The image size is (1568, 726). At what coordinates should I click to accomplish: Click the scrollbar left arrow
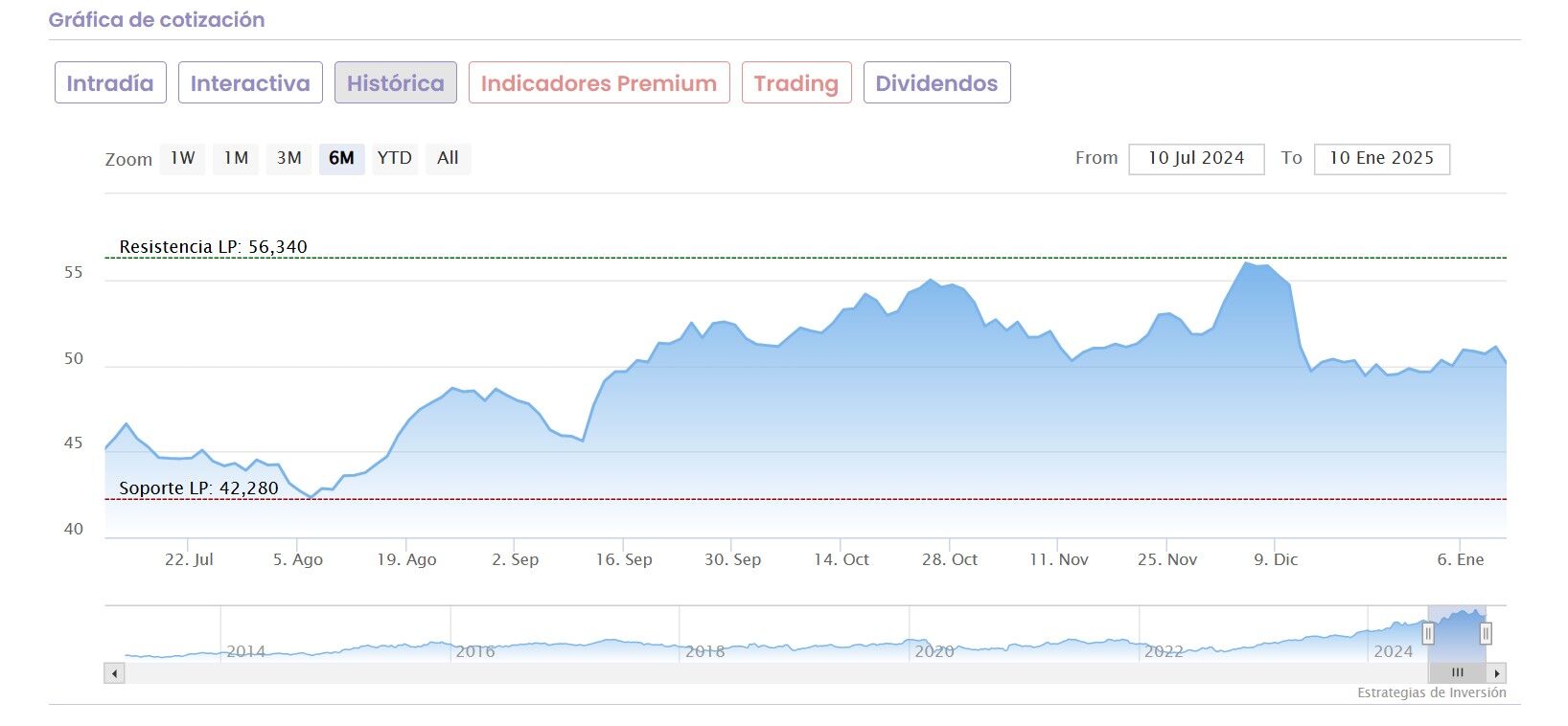click(115, 673)
